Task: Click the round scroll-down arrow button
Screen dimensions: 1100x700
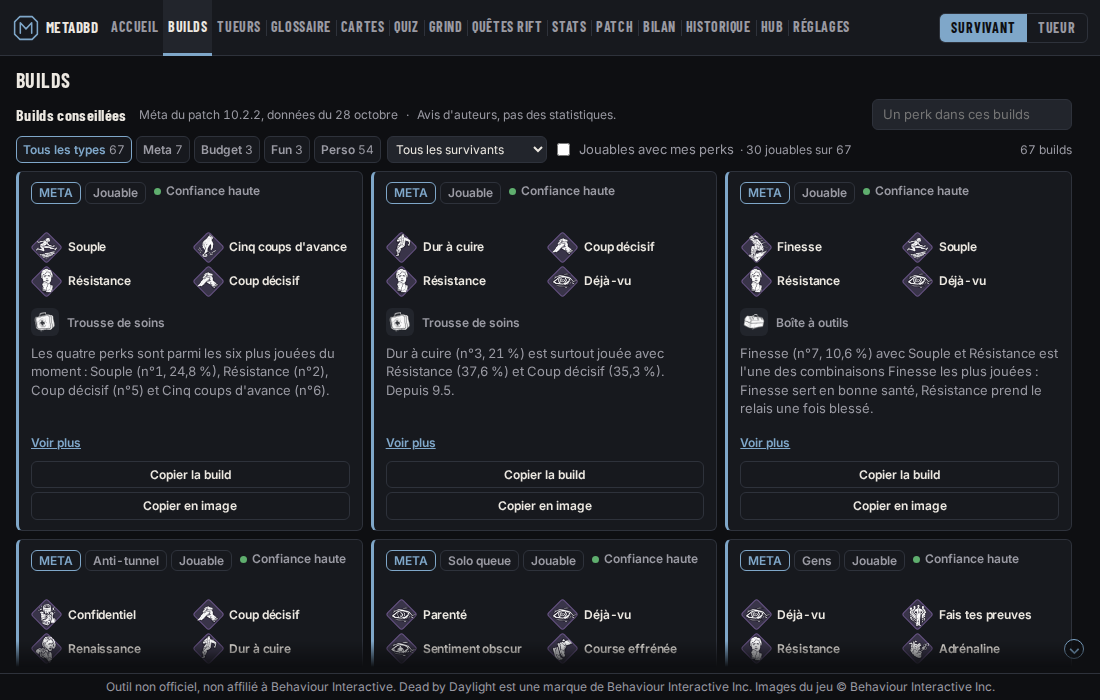Action: pos(1073,649)
